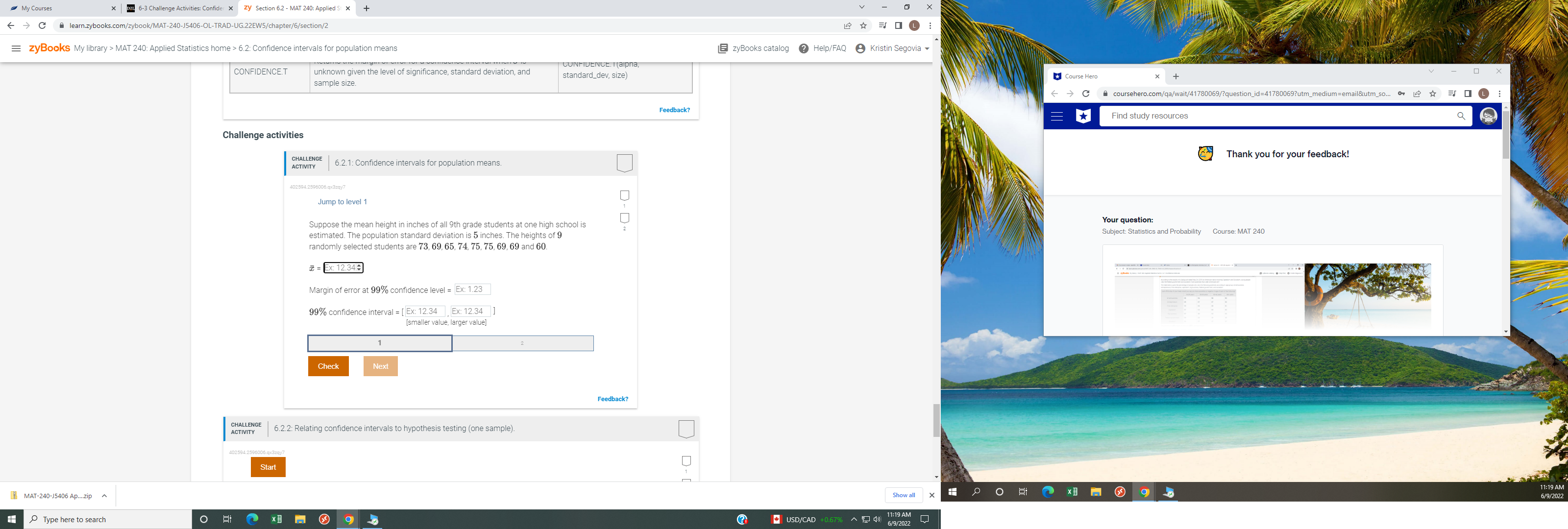Open Help/FAQ on zyBooks

point(804,48)
